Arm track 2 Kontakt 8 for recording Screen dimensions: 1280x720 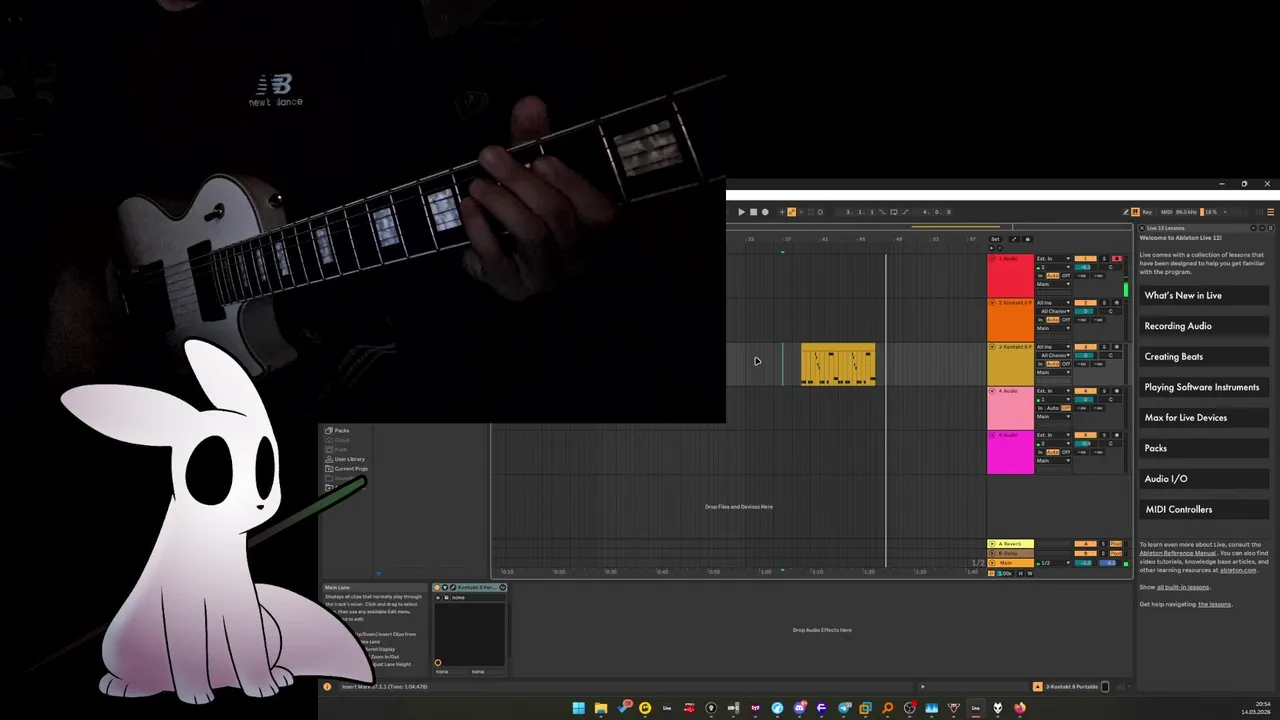[1117, 303]
